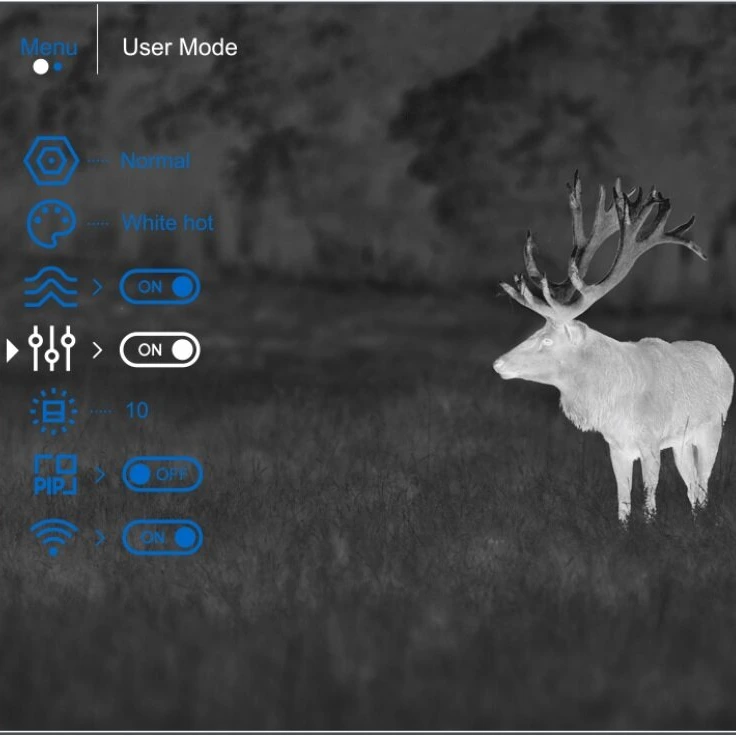Change the White hot palette value
This screenshot has height=736, width=736.
click(168, 223)
